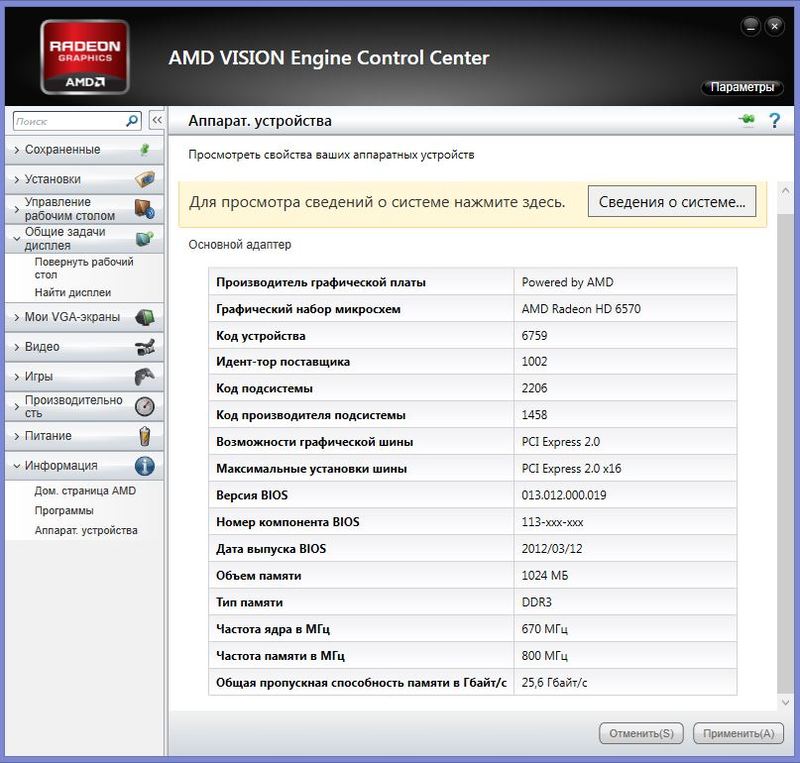Expand the Мои VGA-экраны section
Viewport: 800px width, 763px height.
(72, 317)
